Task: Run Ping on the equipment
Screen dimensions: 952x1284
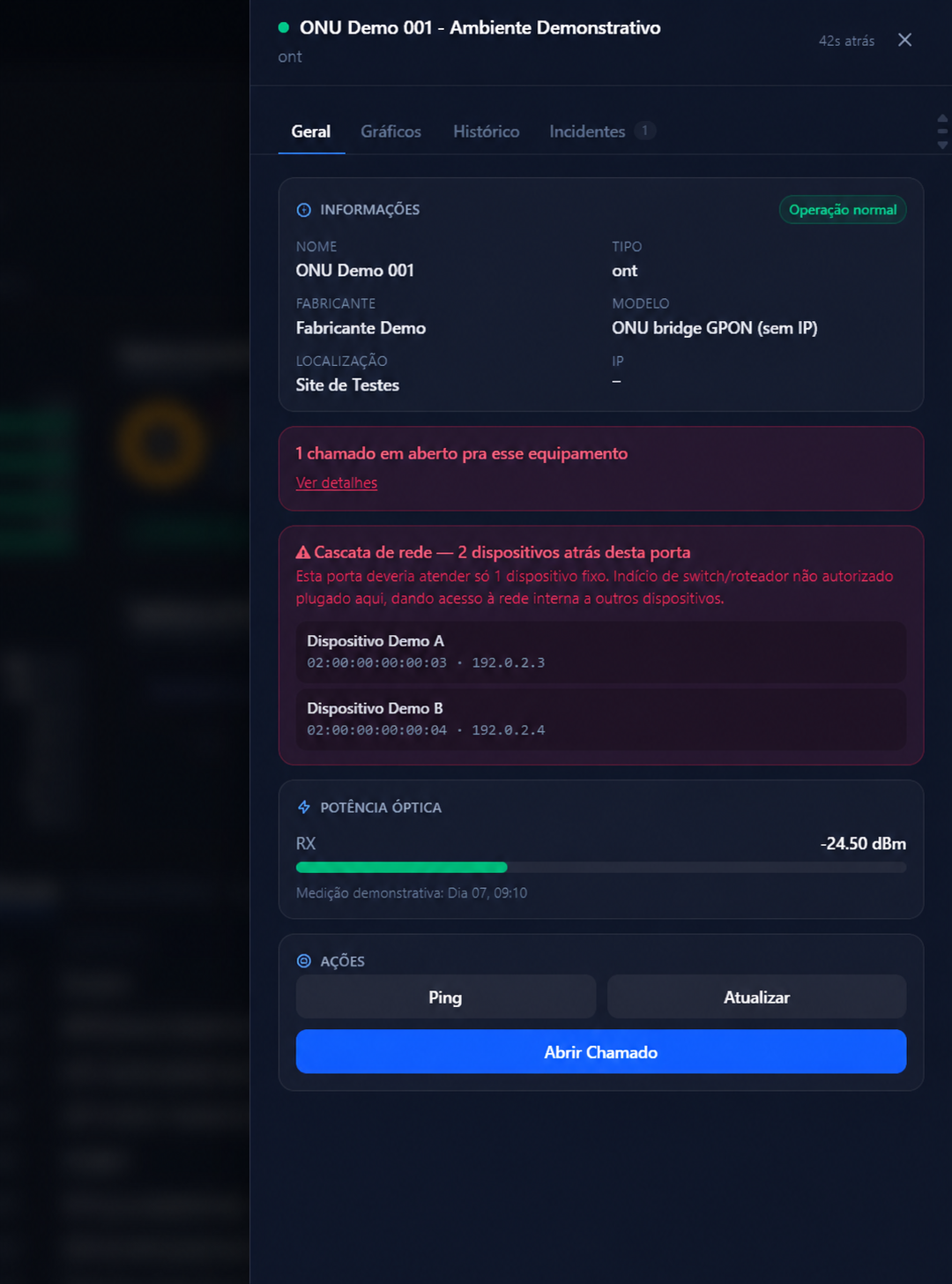Action: click(446, 997)
